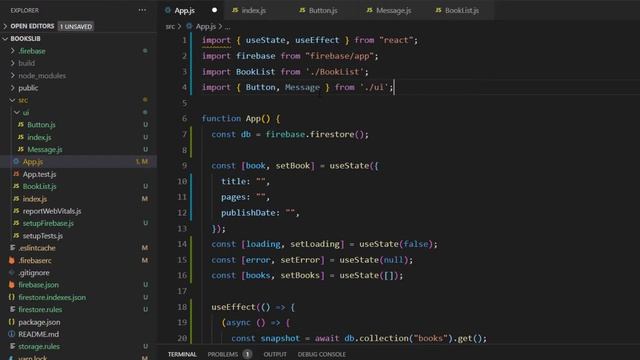Image resolution: width=640 pixels, height=360 pixels.
Task: Open the Debug Console panel tab
Action: (322, 354)
